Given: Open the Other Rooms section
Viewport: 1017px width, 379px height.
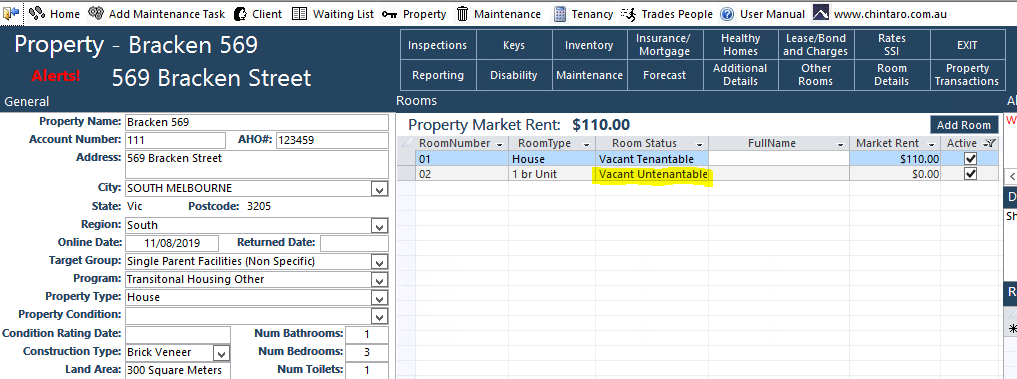Looking at the screenshot, I should tap(816, 75).
